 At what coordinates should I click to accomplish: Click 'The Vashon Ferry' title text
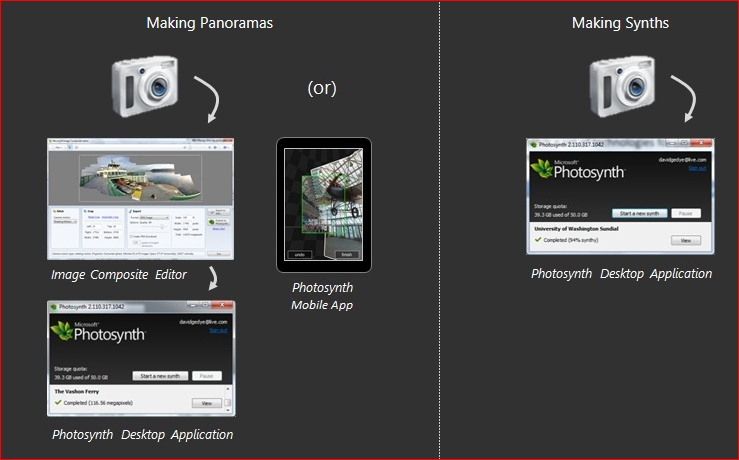[76, 391]
